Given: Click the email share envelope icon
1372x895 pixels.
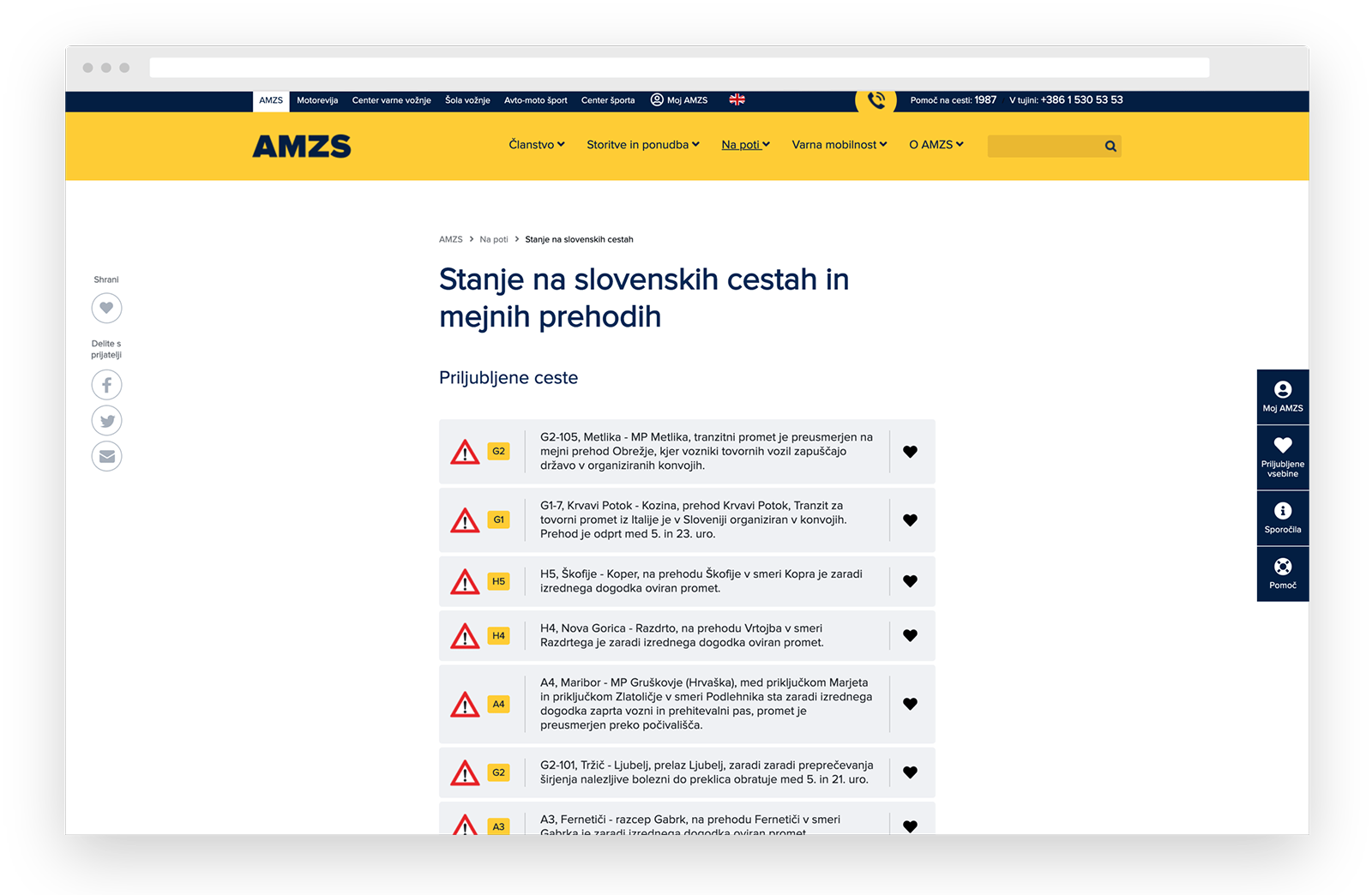Looking at the screenshot, I should [106, 456].
